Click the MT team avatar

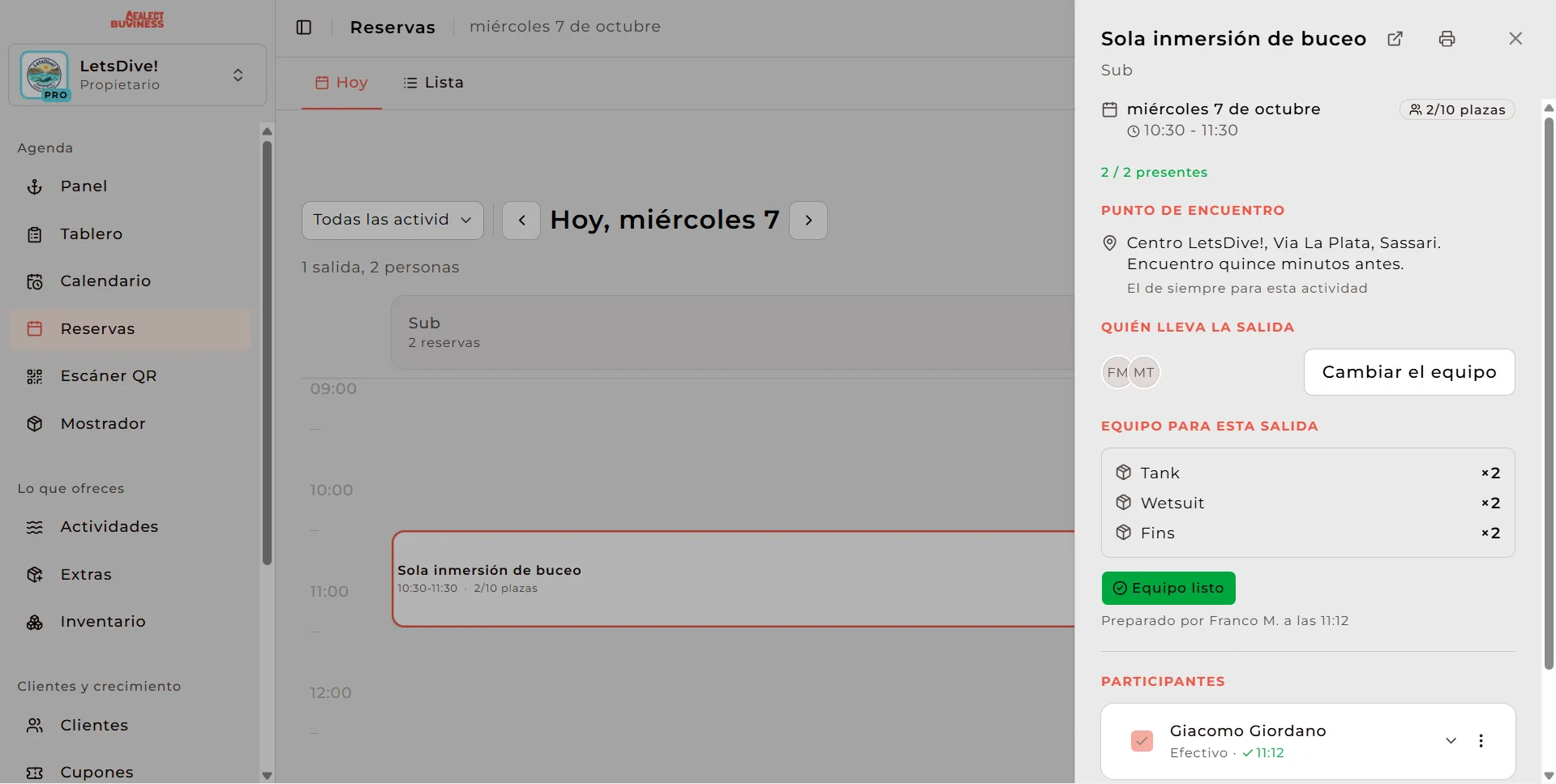coord(1144,373)
